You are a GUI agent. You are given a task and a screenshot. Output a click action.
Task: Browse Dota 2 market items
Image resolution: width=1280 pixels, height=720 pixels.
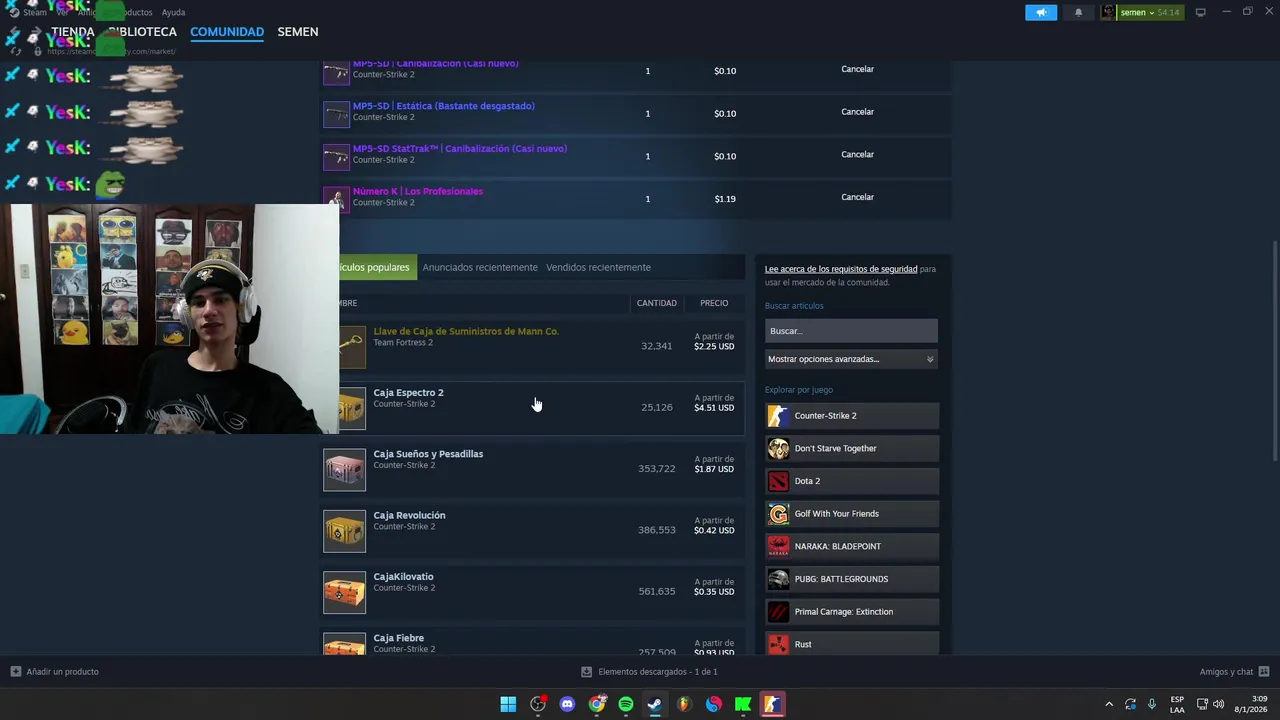pyautogui.click(x=852, y=481)
